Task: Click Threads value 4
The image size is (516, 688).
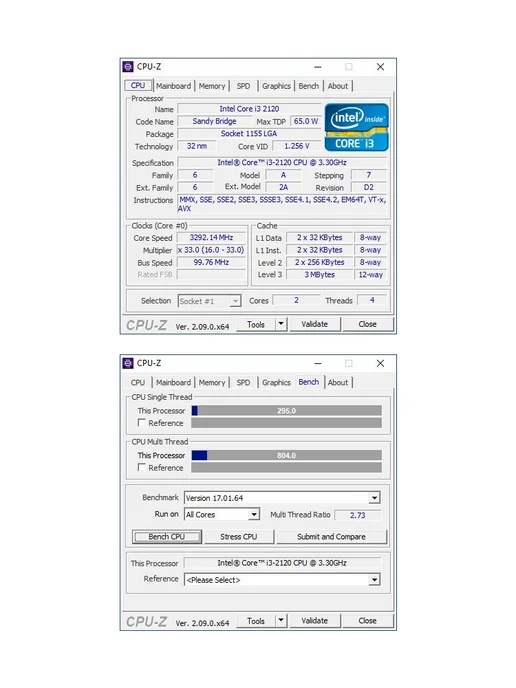Action: 372,300
